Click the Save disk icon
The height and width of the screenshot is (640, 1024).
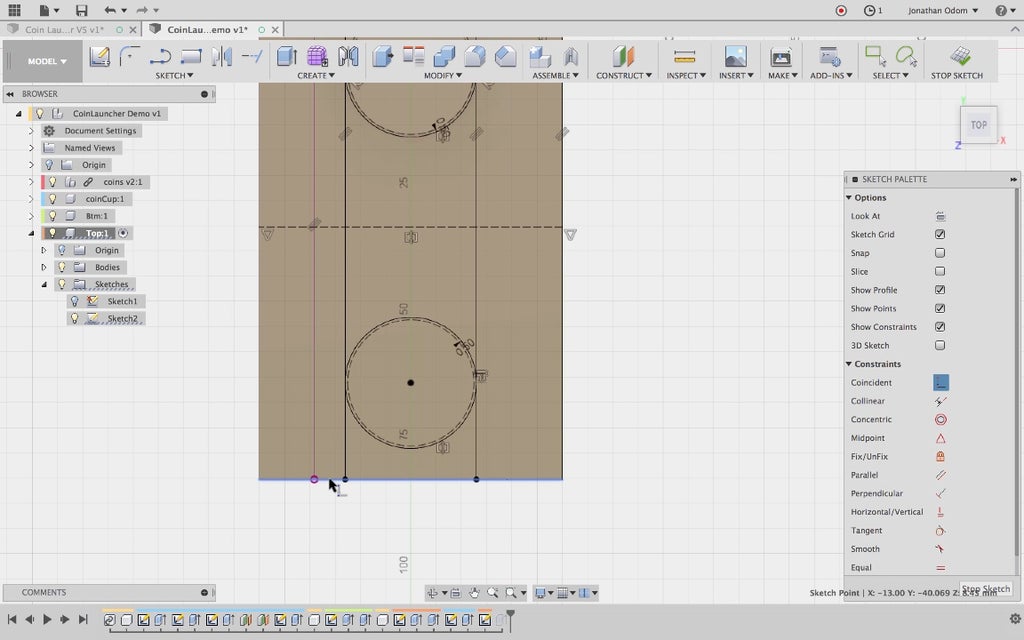click(81, 11)
